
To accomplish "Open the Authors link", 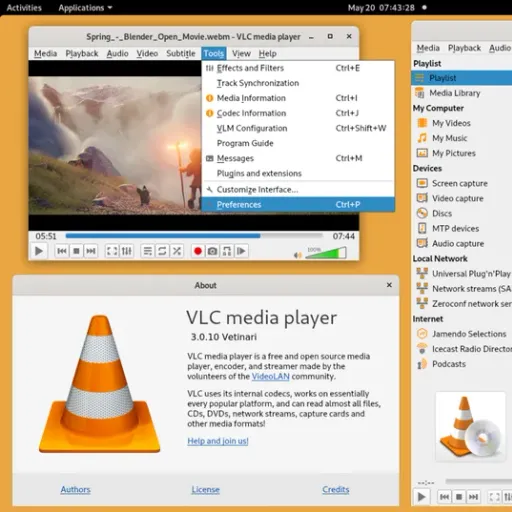I will click(76, 489).
